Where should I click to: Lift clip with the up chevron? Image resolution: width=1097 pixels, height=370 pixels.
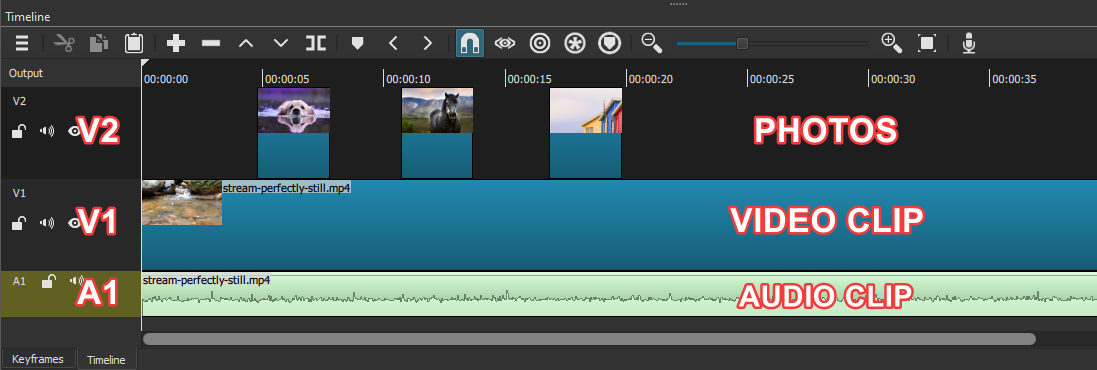click(246, 43)
